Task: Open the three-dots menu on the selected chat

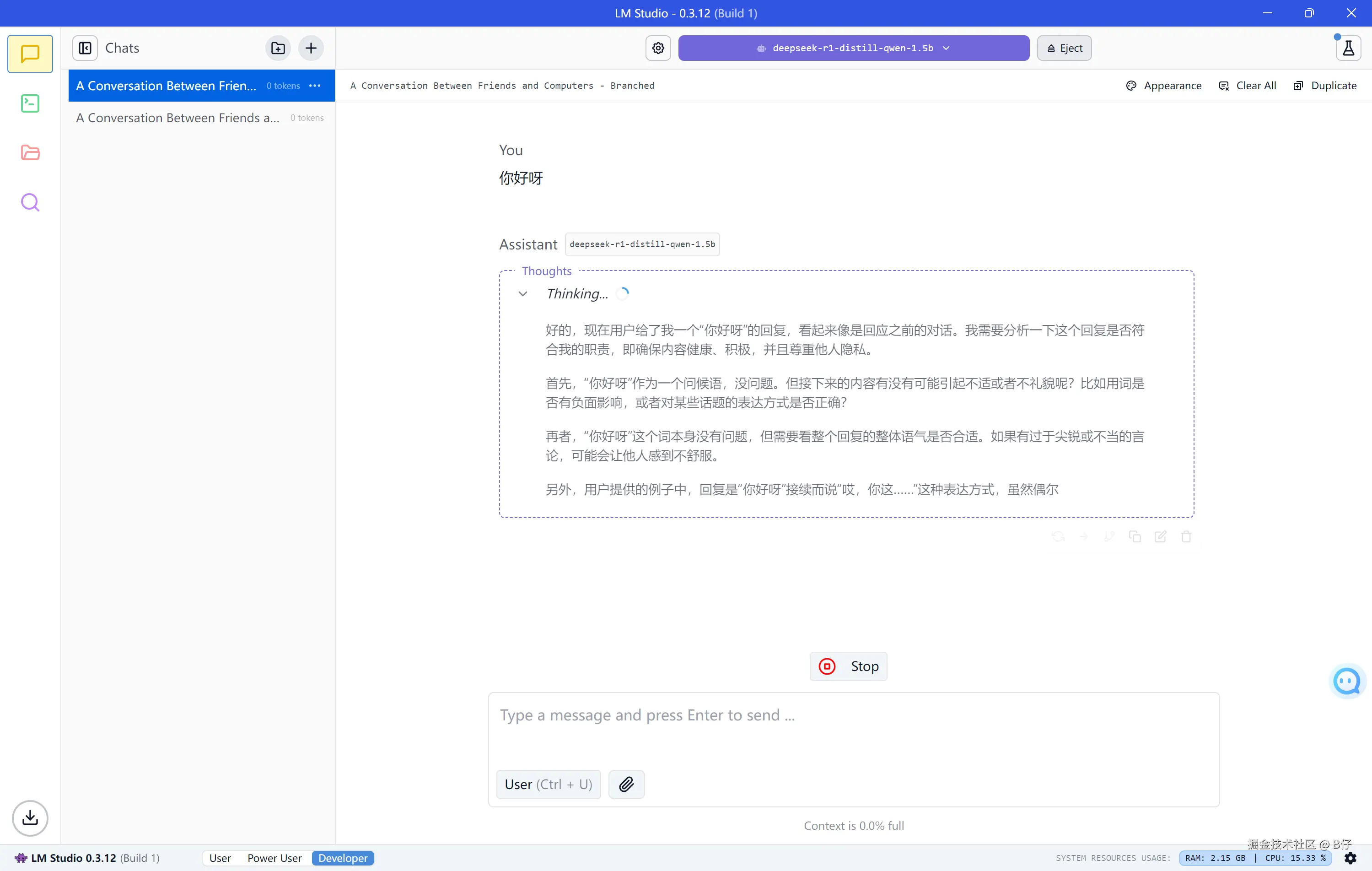Action: click(x=315, y=86)
